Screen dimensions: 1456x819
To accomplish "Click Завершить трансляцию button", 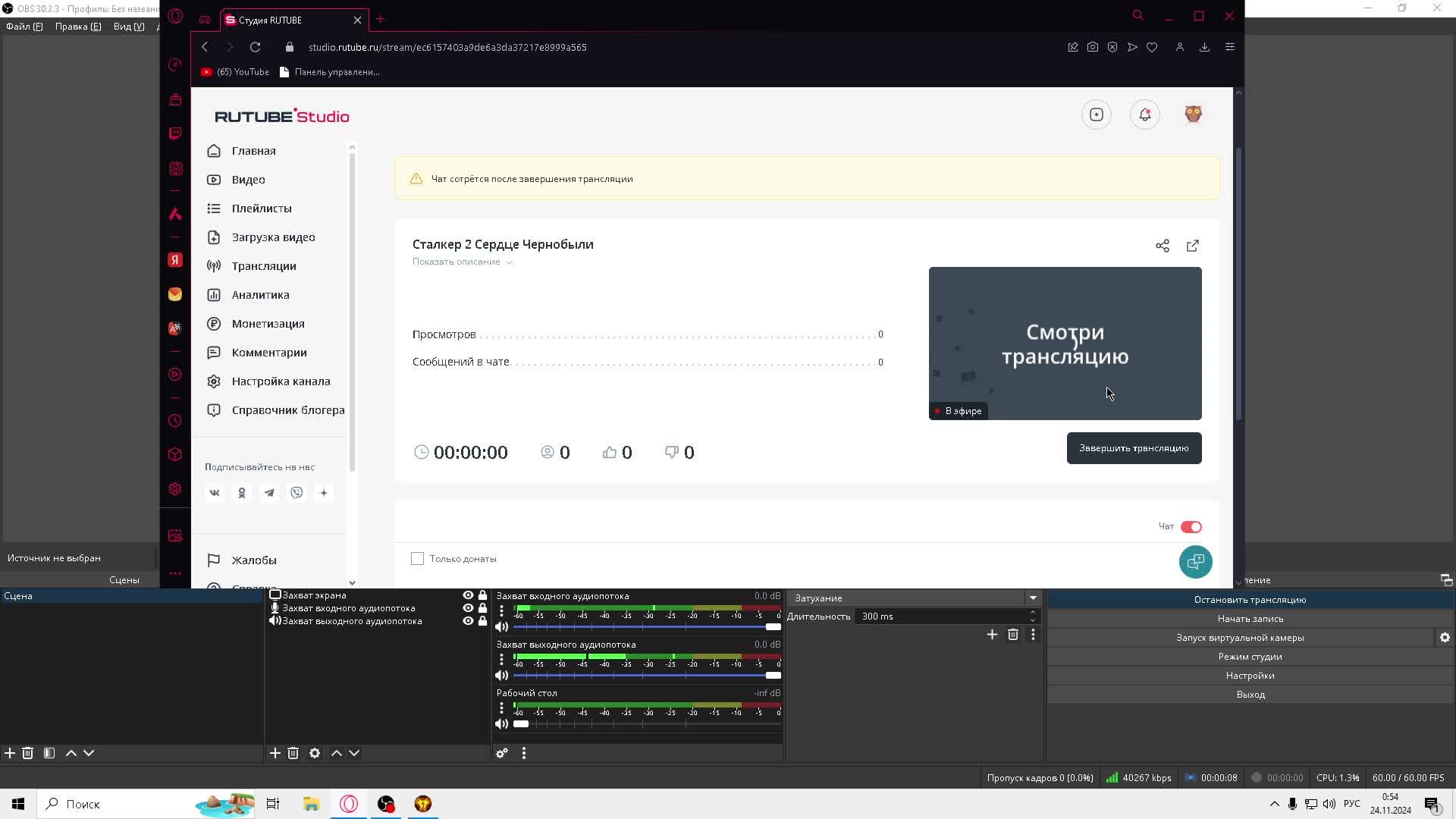I will [1133, 448].
